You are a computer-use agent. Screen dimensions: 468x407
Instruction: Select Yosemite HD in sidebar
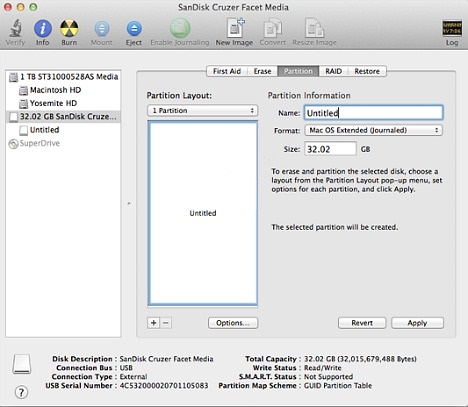pos(63,103)
